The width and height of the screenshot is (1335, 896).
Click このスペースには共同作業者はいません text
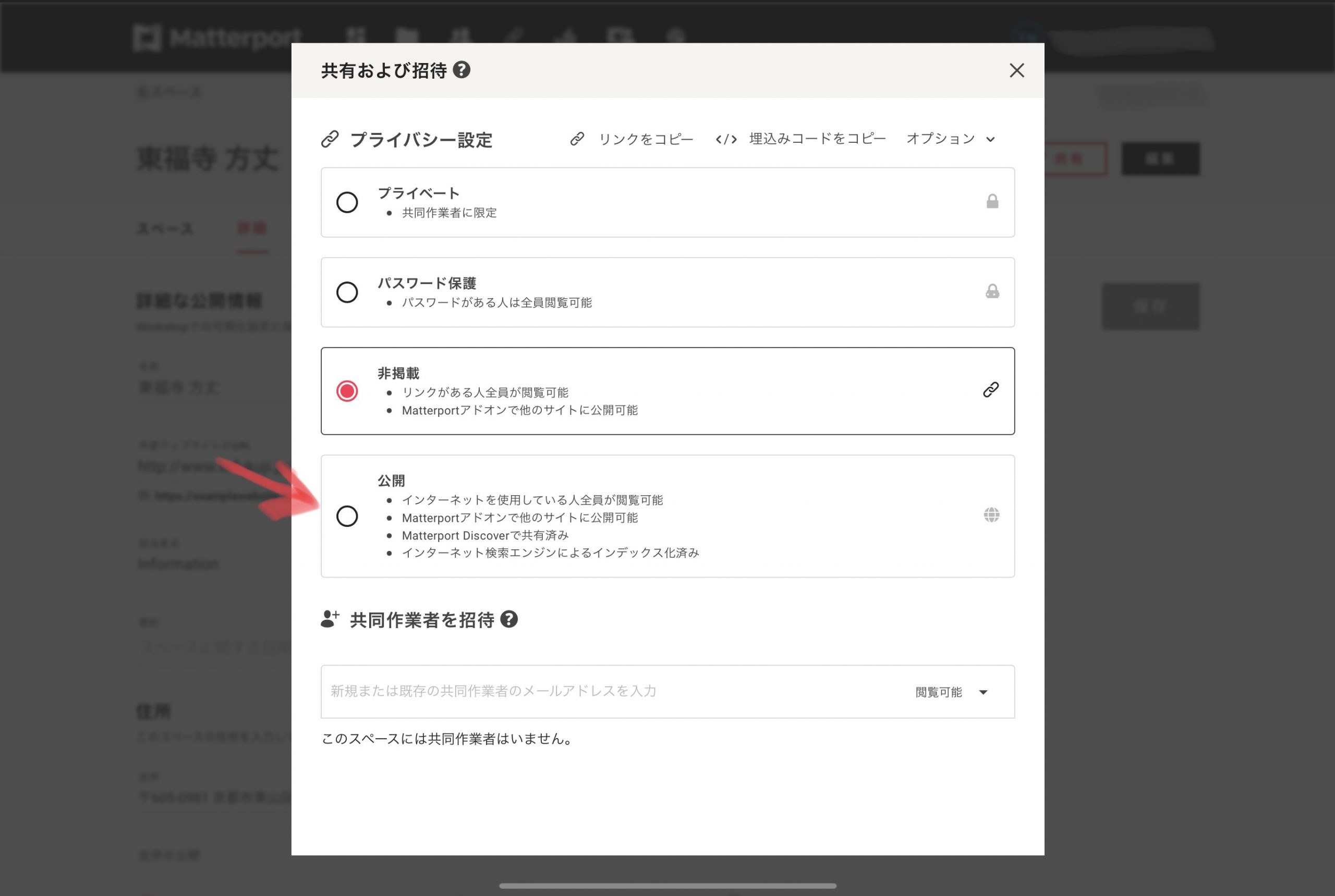448,739
